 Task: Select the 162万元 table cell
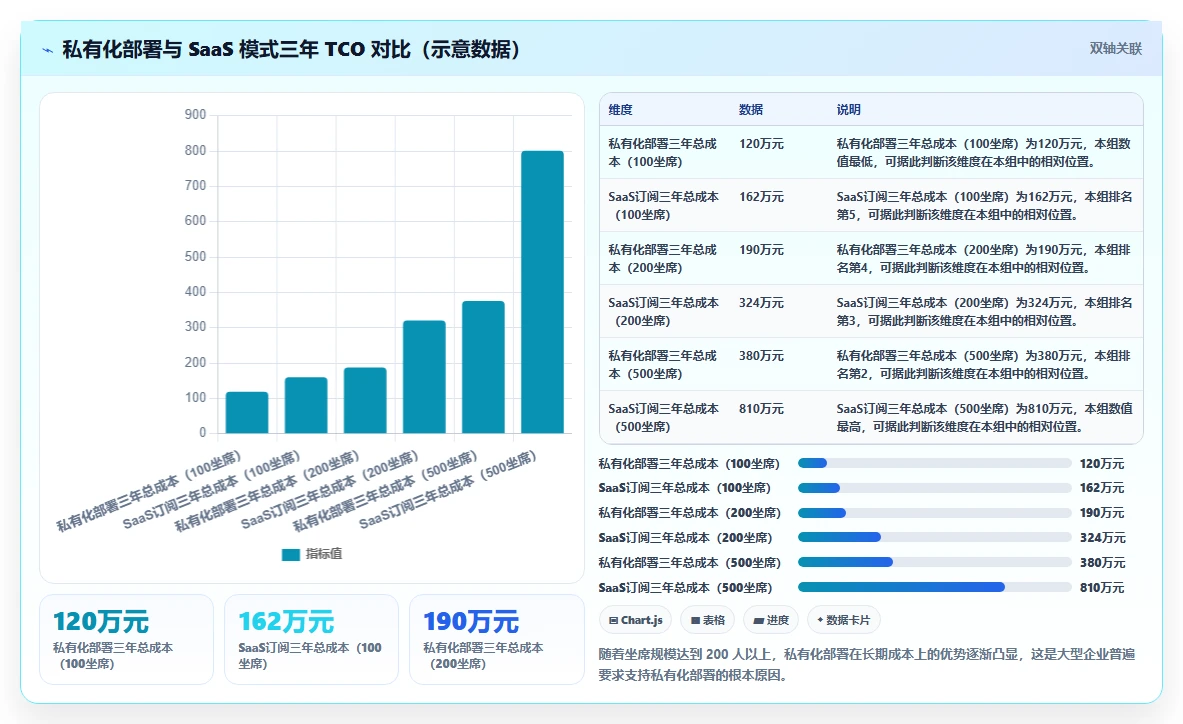(x=761, y=196)
